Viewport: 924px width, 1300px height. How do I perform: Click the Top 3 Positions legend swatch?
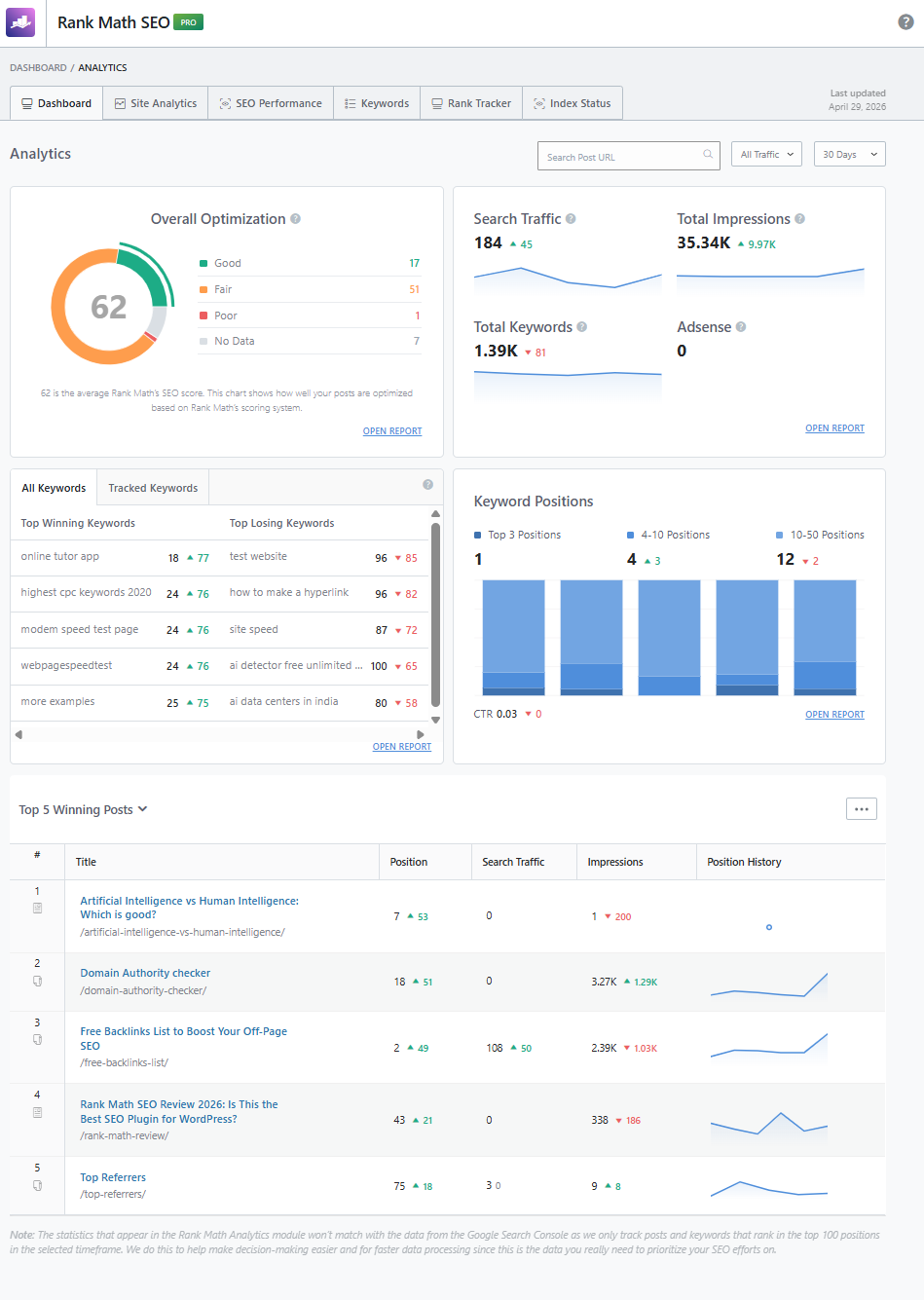pos(478,535)
